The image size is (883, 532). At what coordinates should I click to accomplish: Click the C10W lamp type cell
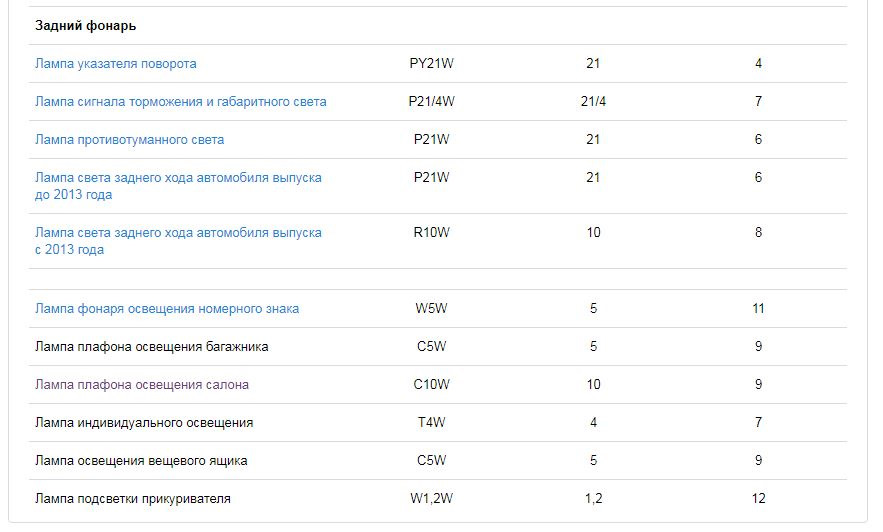pyautogui.click(x=431, y=384)
